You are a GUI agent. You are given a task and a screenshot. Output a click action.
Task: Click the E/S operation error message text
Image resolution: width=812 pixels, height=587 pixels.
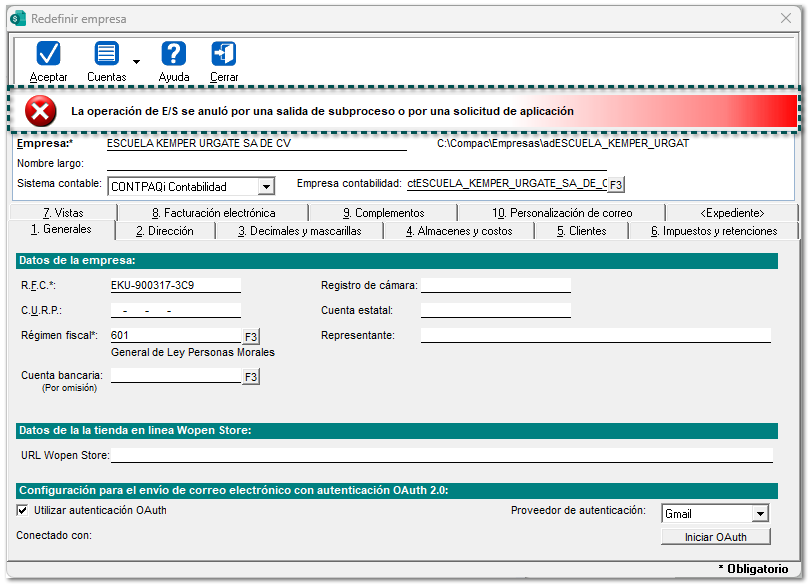[x=322, y=111]
